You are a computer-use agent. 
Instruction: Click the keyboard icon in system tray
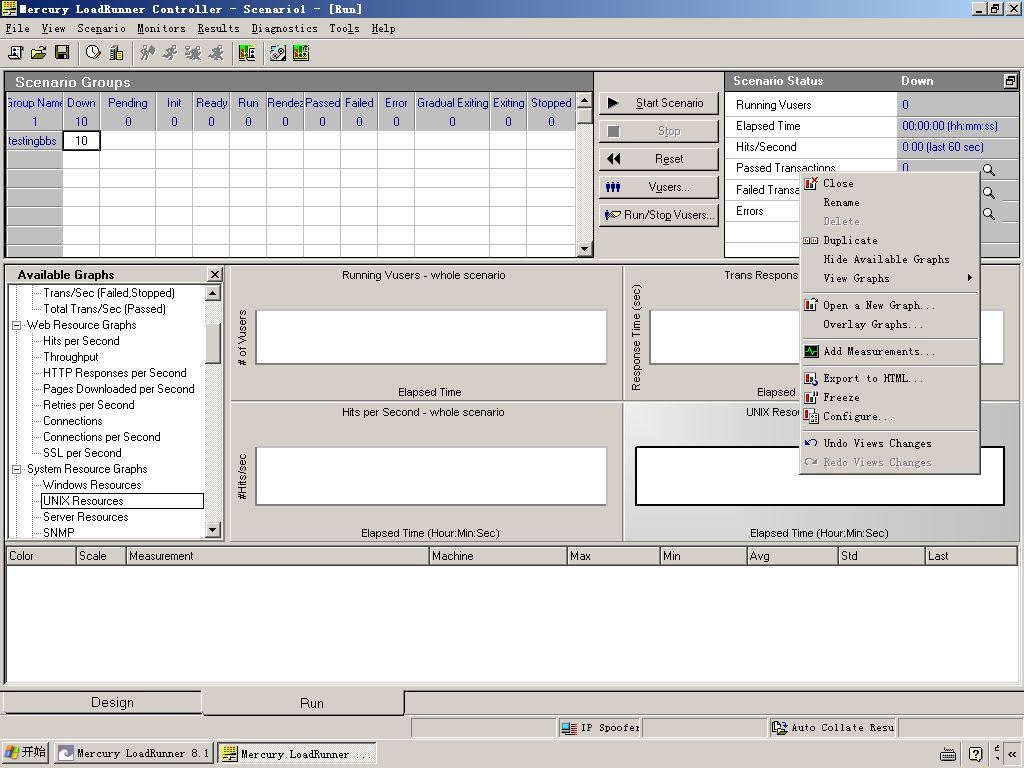[x=947, y=754]
